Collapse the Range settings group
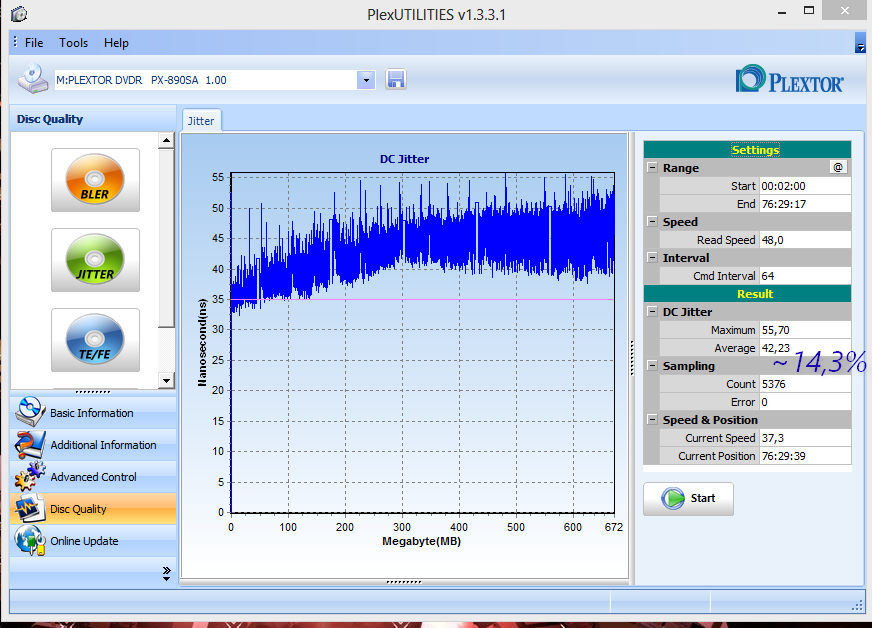 click(x=652, y=167)
